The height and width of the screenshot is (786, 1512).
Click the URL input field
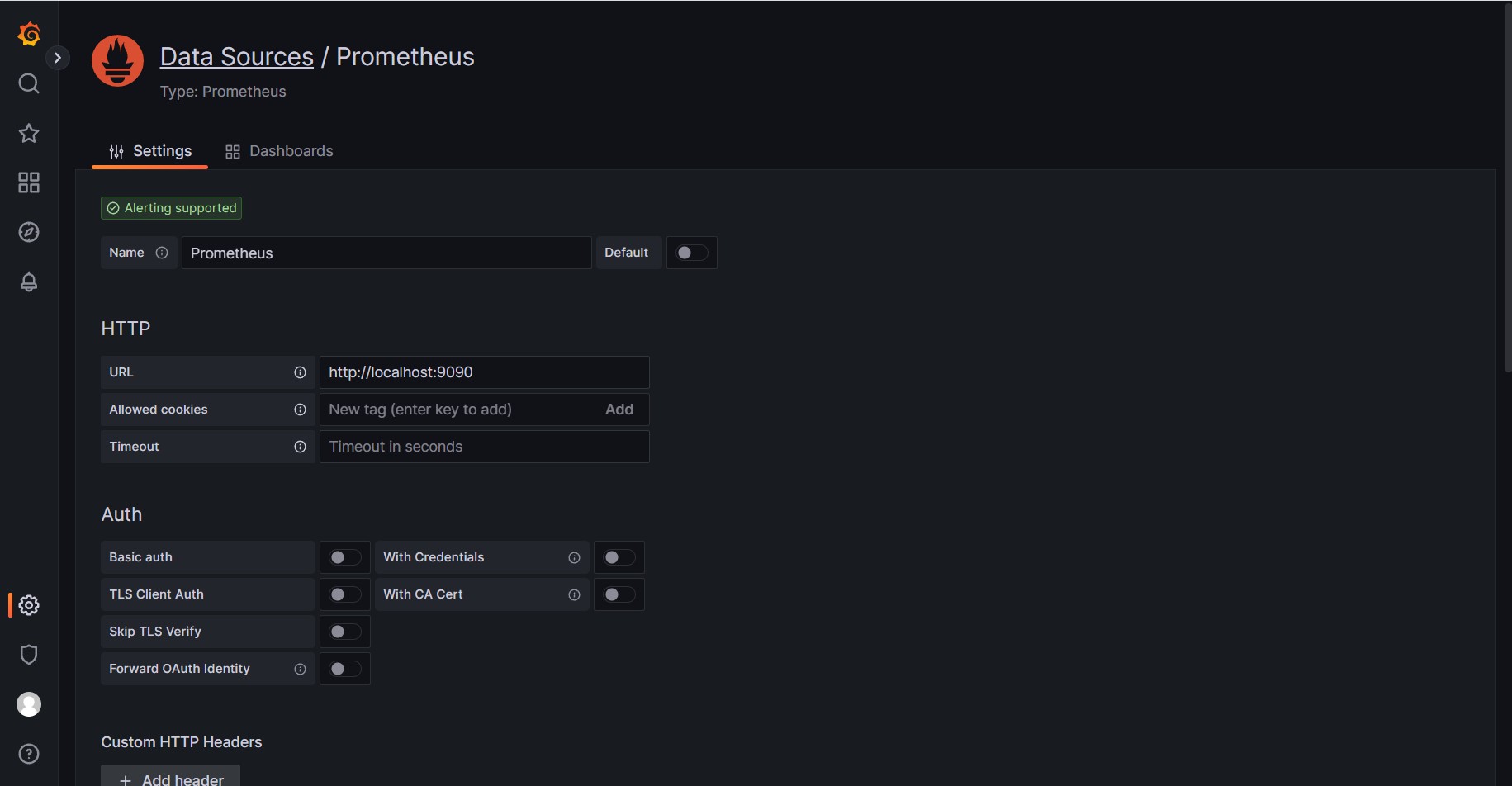click(x=484, y=372)
